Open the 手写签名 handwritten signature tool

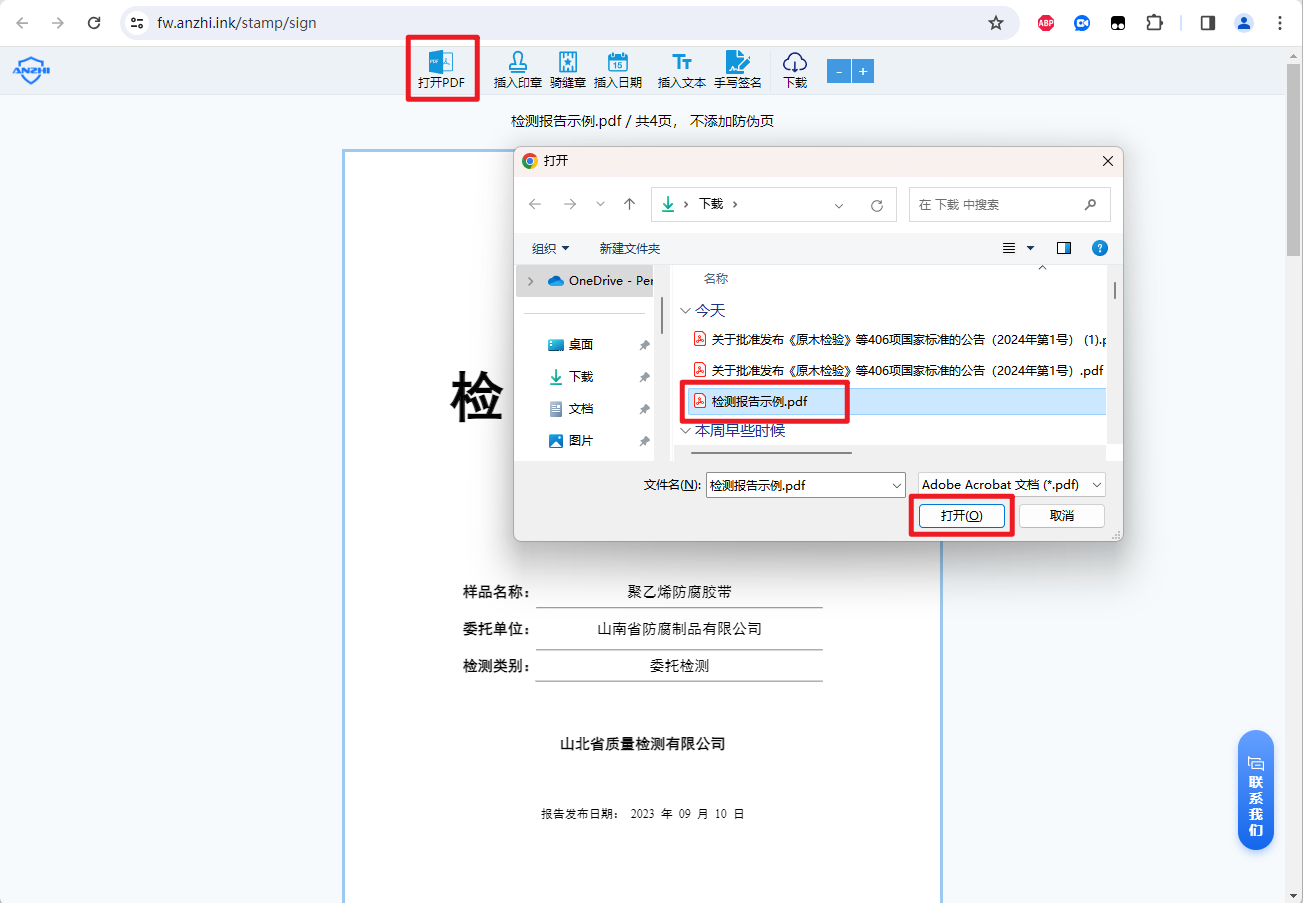738,68
